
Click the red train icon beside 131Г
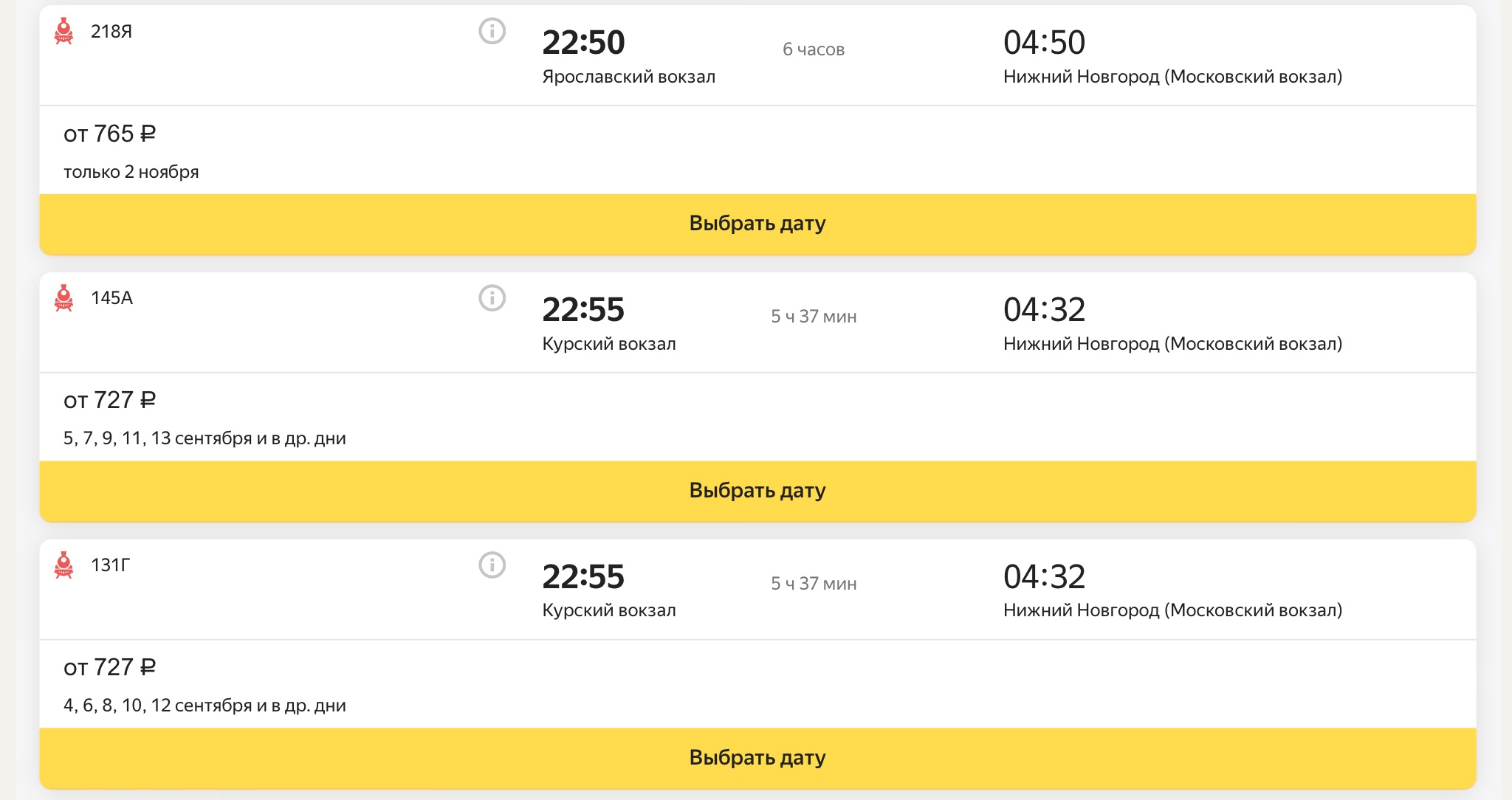point(64,565)
